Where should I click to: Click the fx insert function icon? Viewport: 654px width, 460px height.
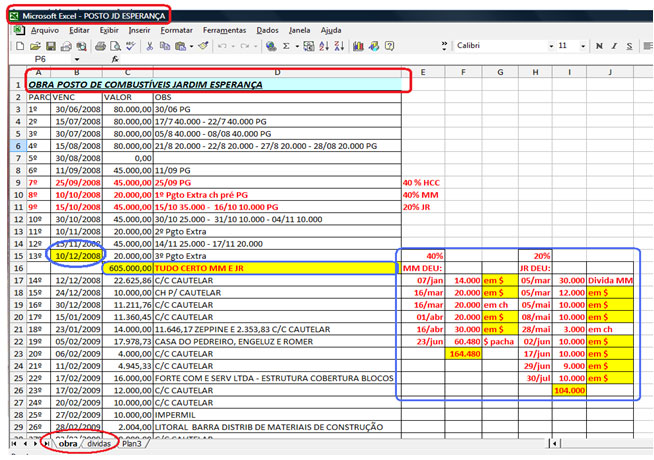(x=115, y=59)
